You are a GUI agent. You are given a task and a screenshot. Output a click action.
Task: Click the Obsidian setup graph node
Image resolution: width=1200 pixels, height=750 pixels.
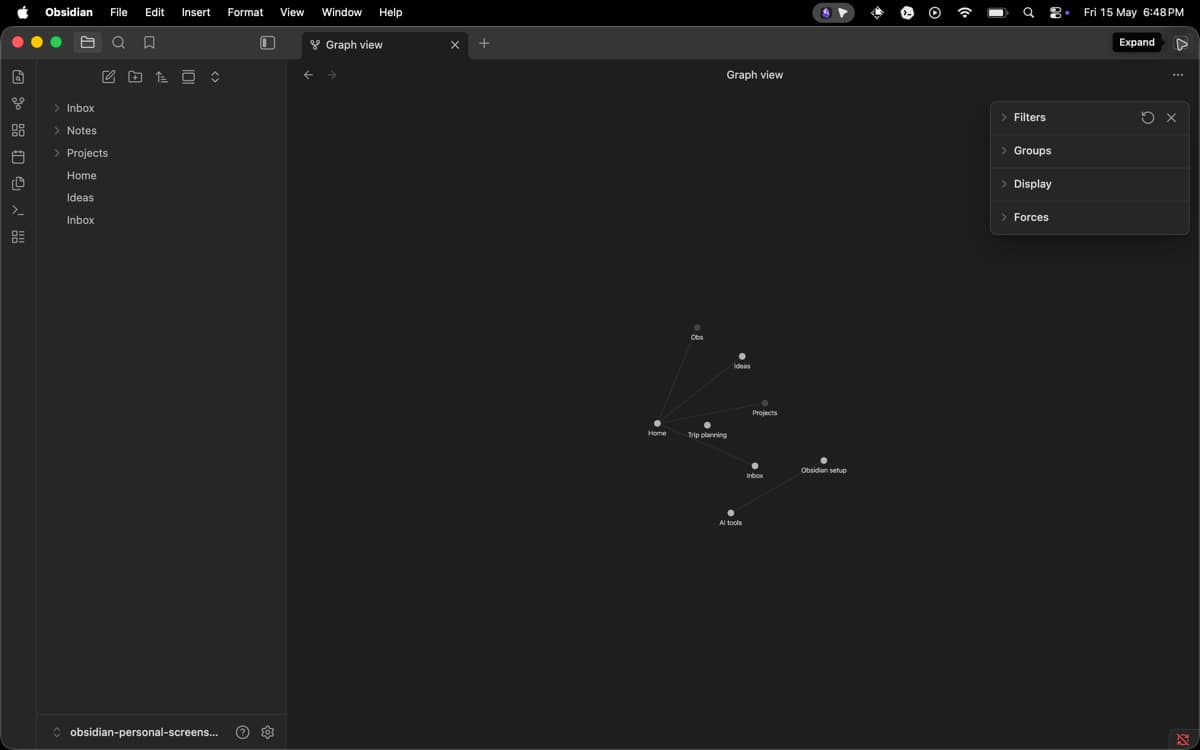(824, 461)
